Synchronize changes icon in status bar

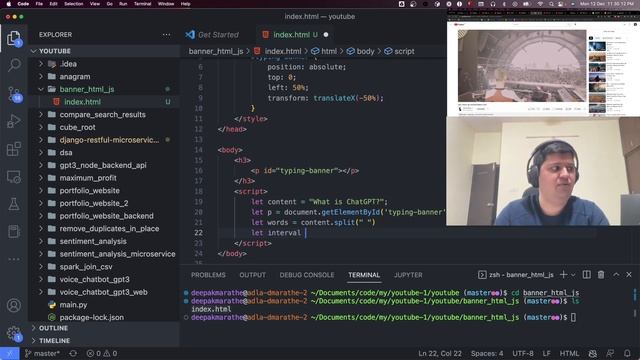(x=73, y=353)
